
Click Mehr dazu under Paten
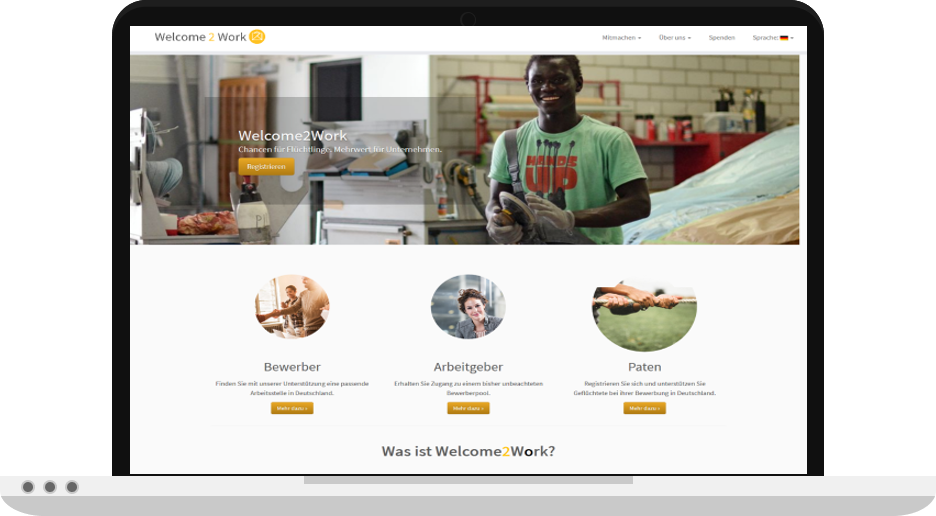pyautogui.click(x=645, y=408)
